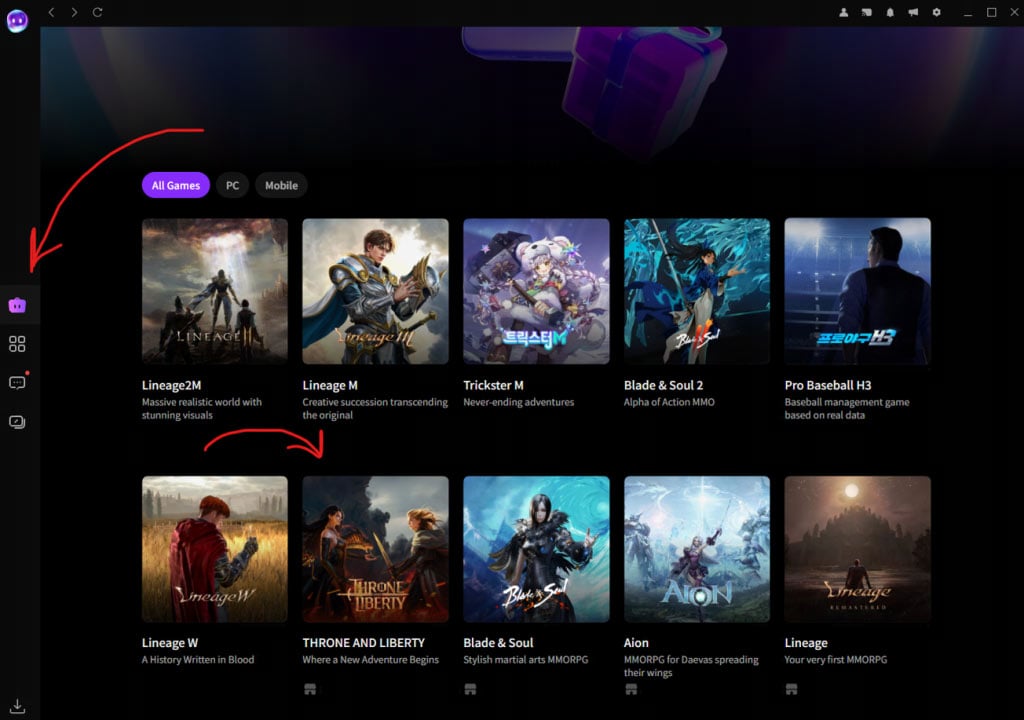Click the platform icon under Lineage Remastered

click(x=792, y=689)
